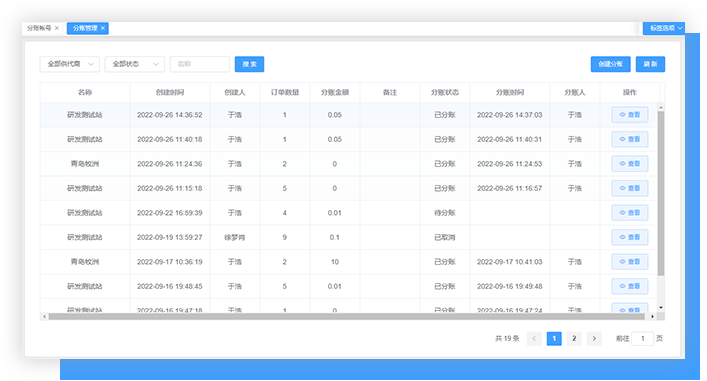
Task: Click the 已取消 status cell
Action: tap(445, 237)
